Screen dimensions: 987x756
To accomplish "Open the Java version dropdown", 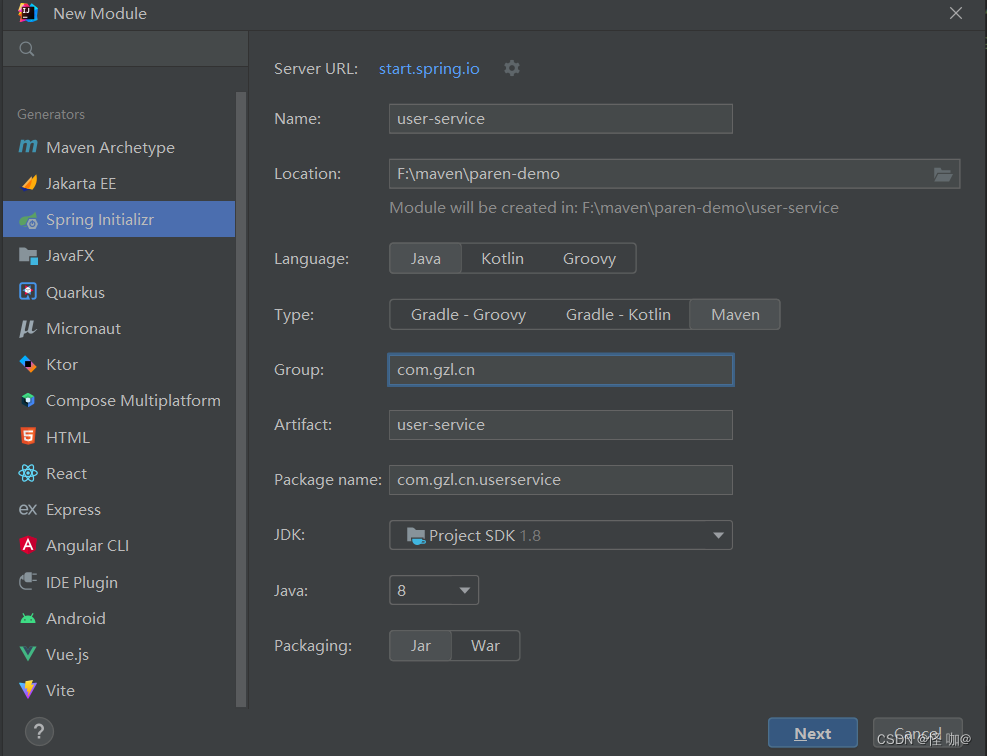I will [434, 590].
